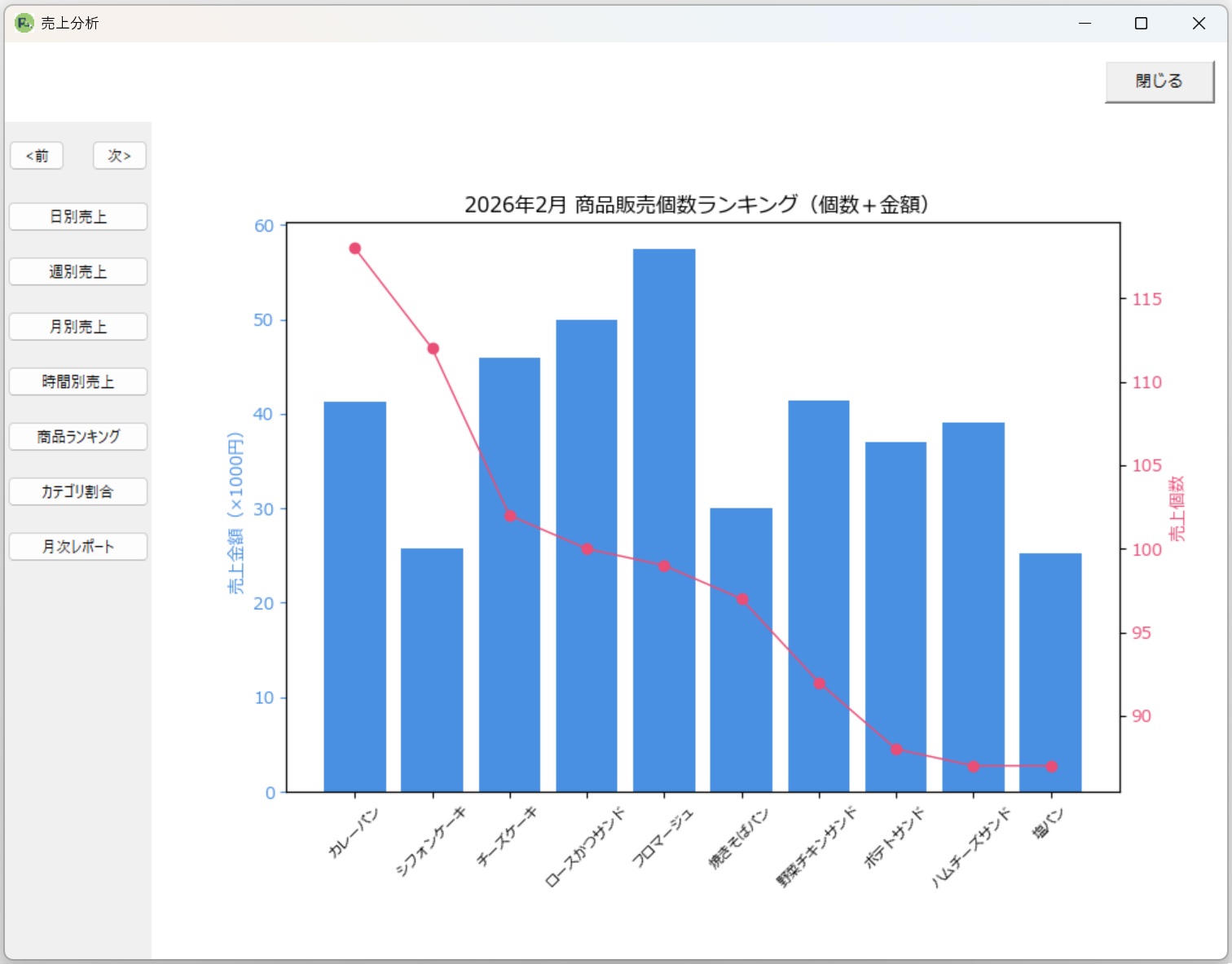Open 週別売上 weekly sales view
1232x964 pixels.
(x=77, y=271)
